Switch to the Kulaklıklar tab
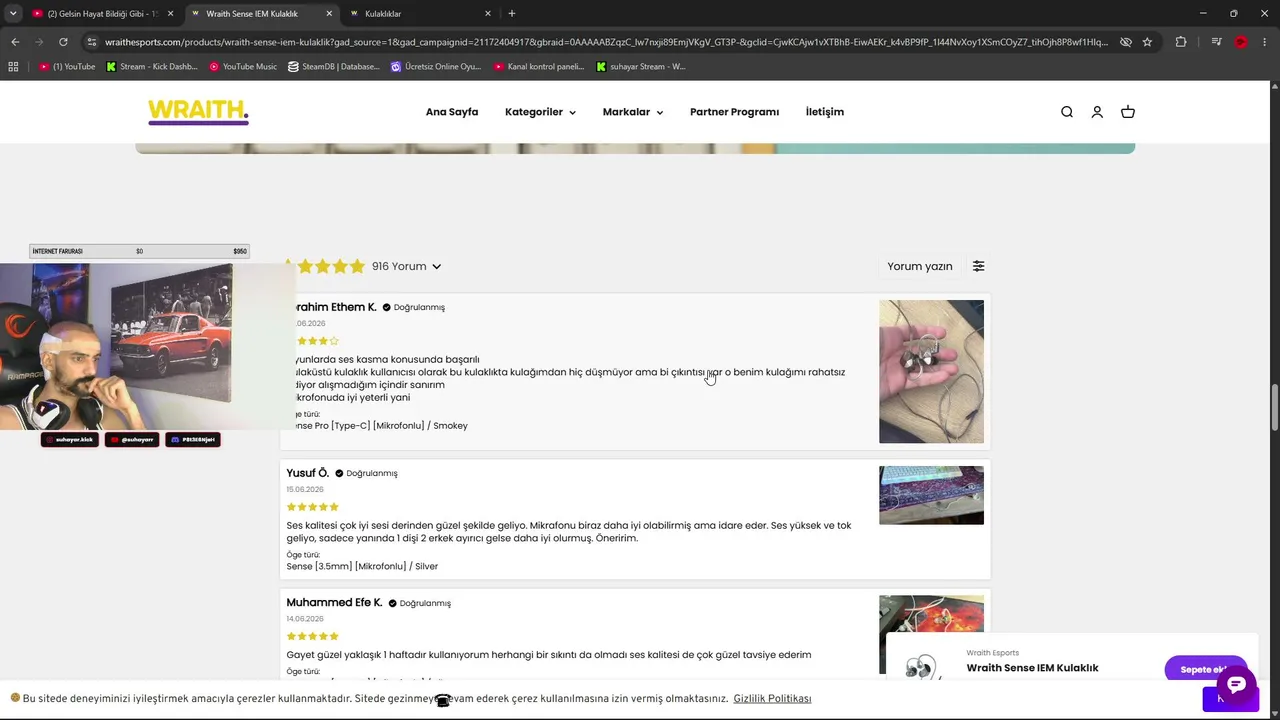 tap(420, 14)
